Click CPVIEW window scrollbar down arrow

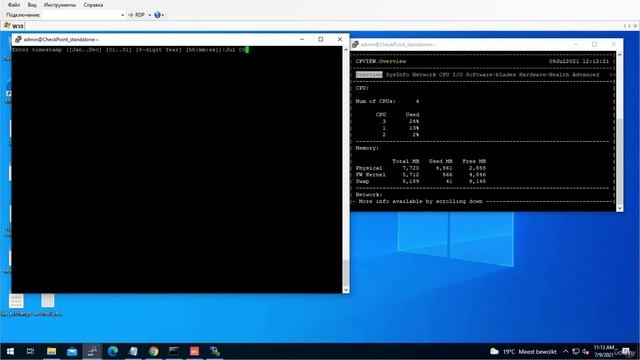620,208
